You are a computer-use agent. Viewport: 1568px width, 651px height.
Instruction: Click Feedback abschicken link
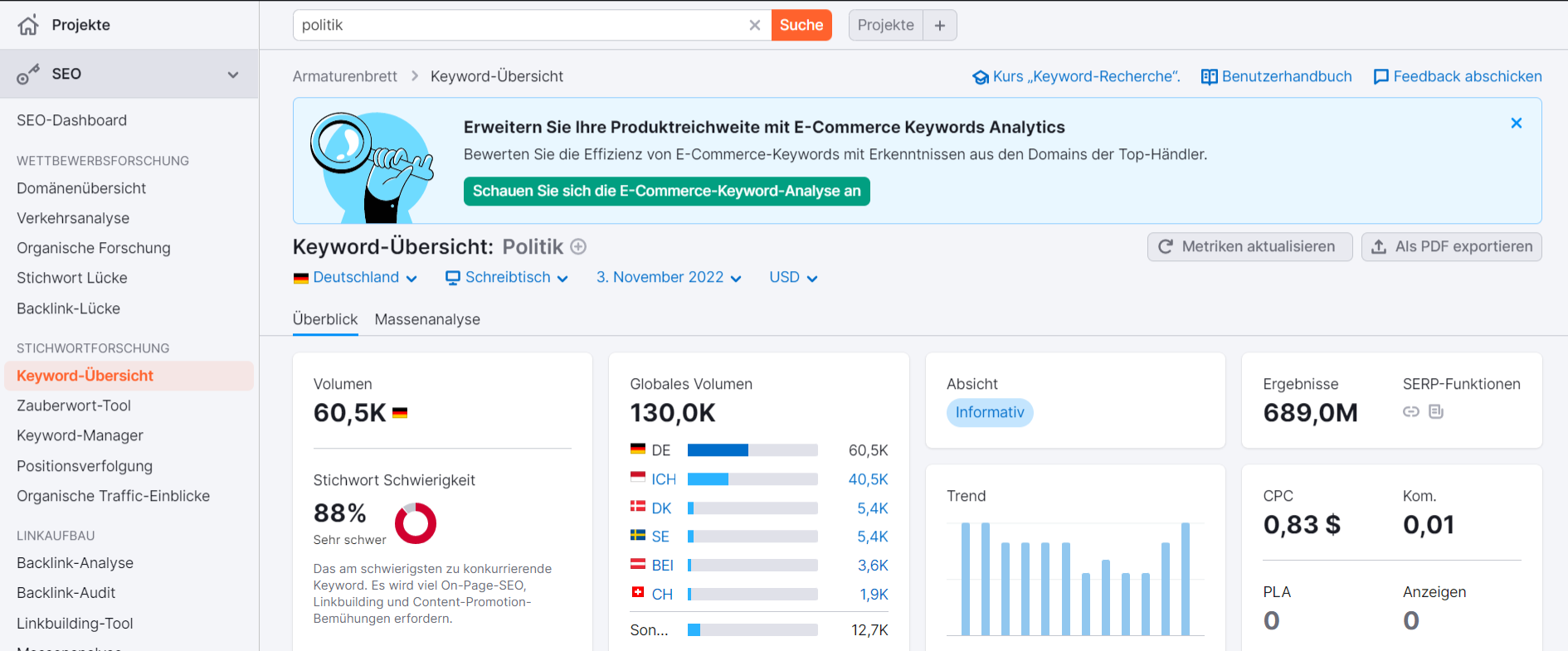1458,76
